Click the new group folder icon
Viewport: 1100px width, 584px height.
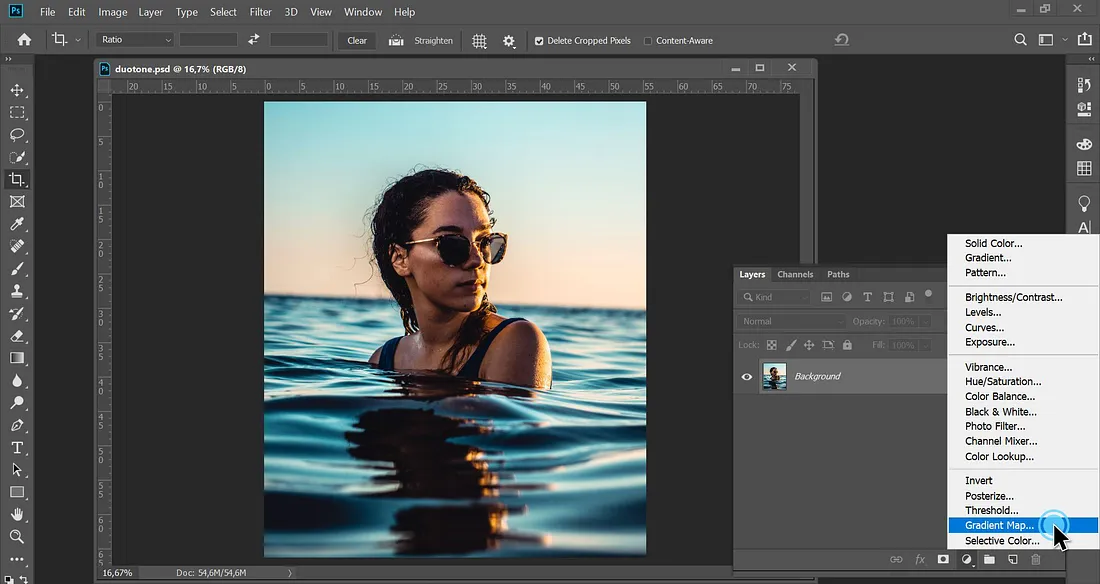(989, 559)
